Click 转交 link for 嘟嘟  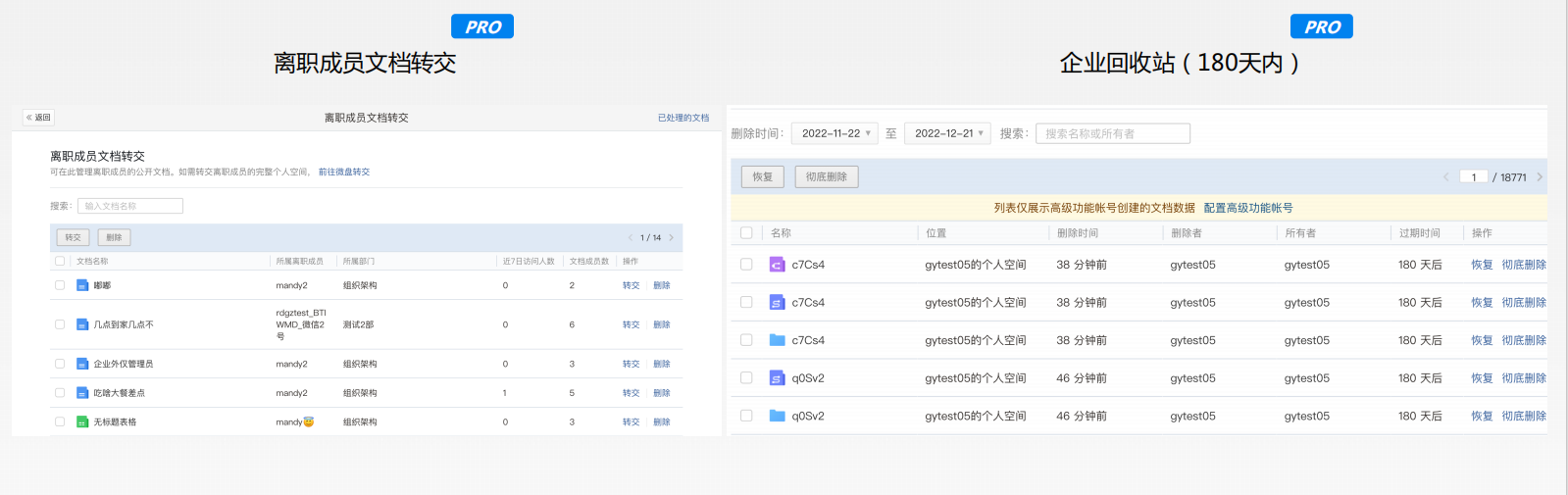[631, 285]
